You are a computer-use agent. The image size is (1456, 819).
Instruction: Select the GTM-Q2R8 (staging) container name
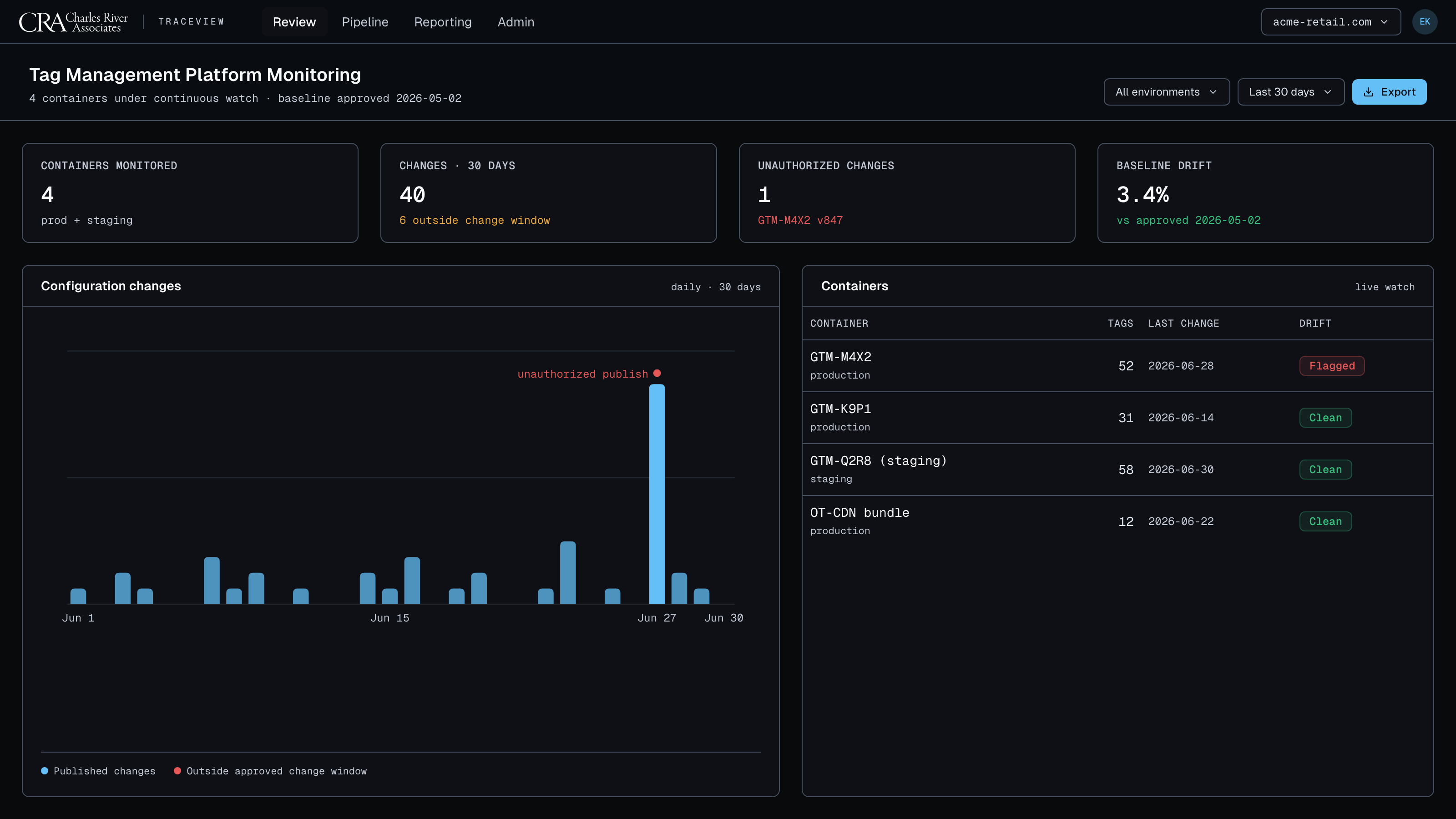878,461
